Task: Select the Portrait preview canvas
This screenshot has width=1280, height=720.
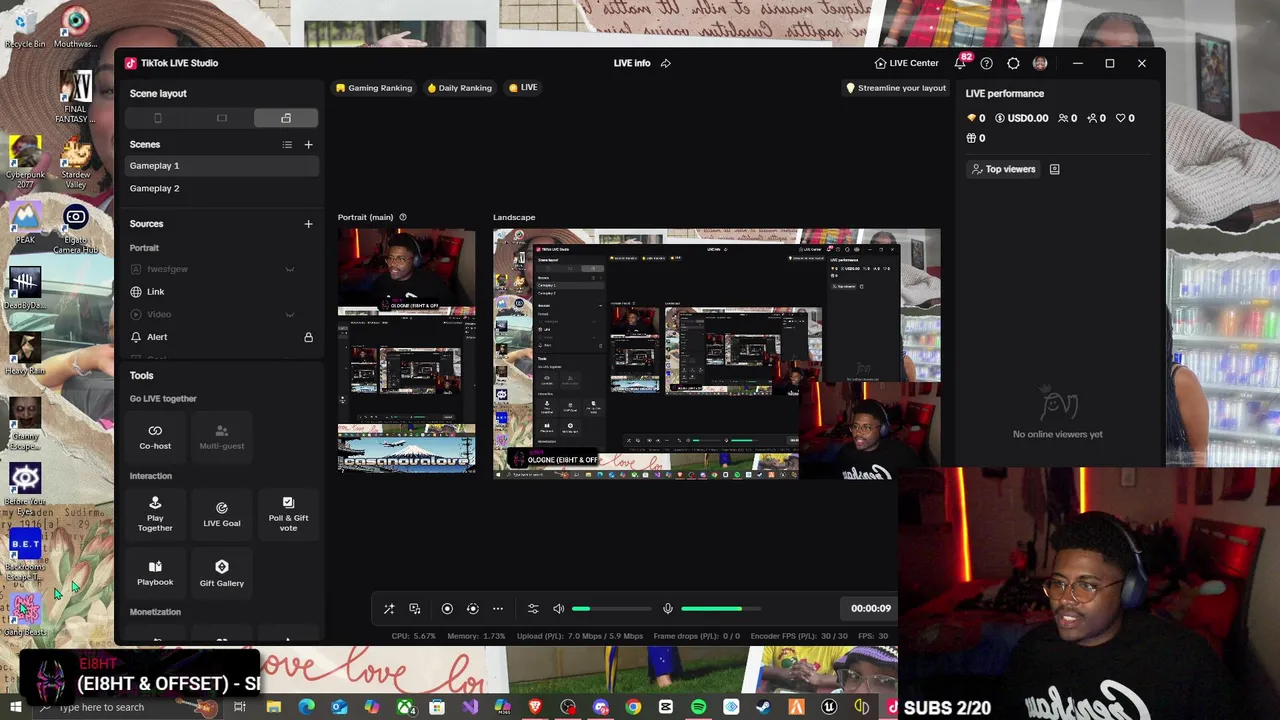Action: 406,351
